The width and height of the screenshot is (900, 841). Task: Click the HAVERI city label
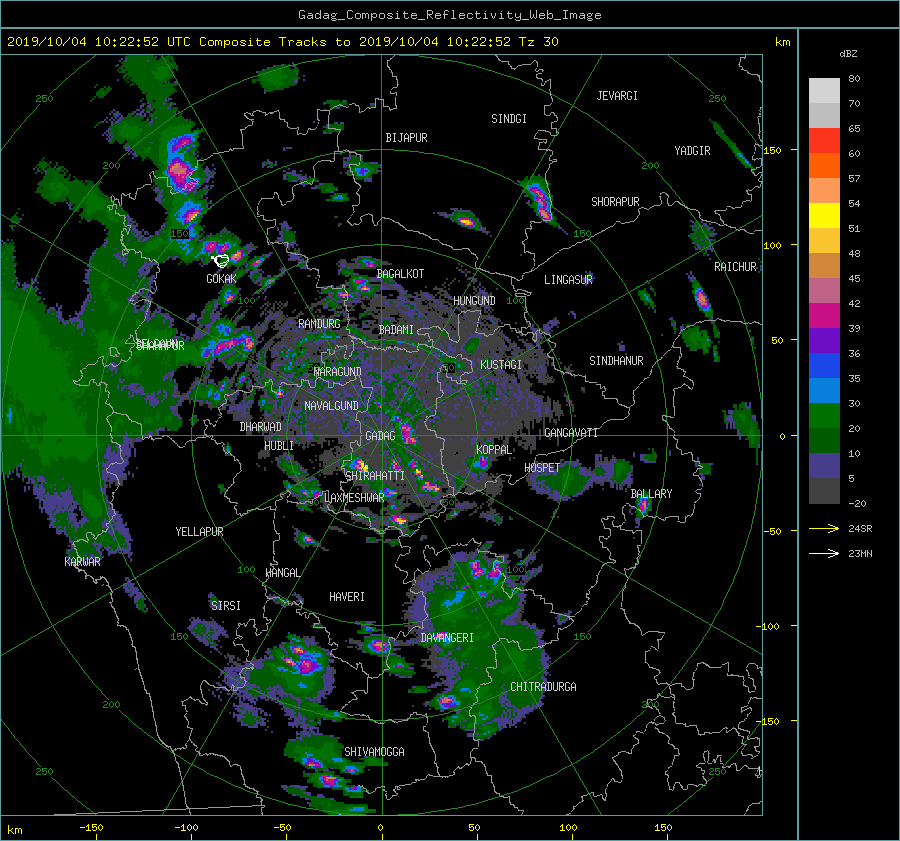347,597
